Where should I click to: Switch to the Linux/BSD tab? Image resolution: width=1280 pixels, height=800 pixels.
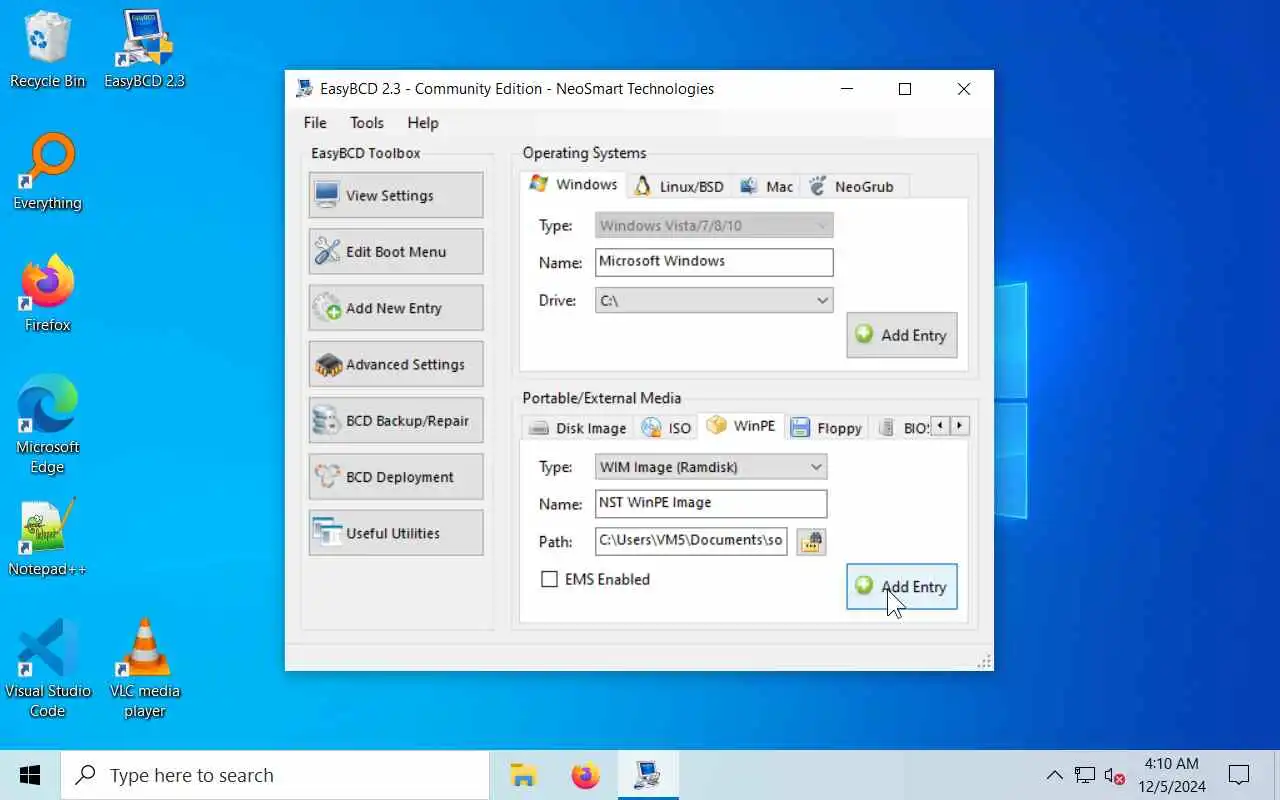(x=679, y=186)
